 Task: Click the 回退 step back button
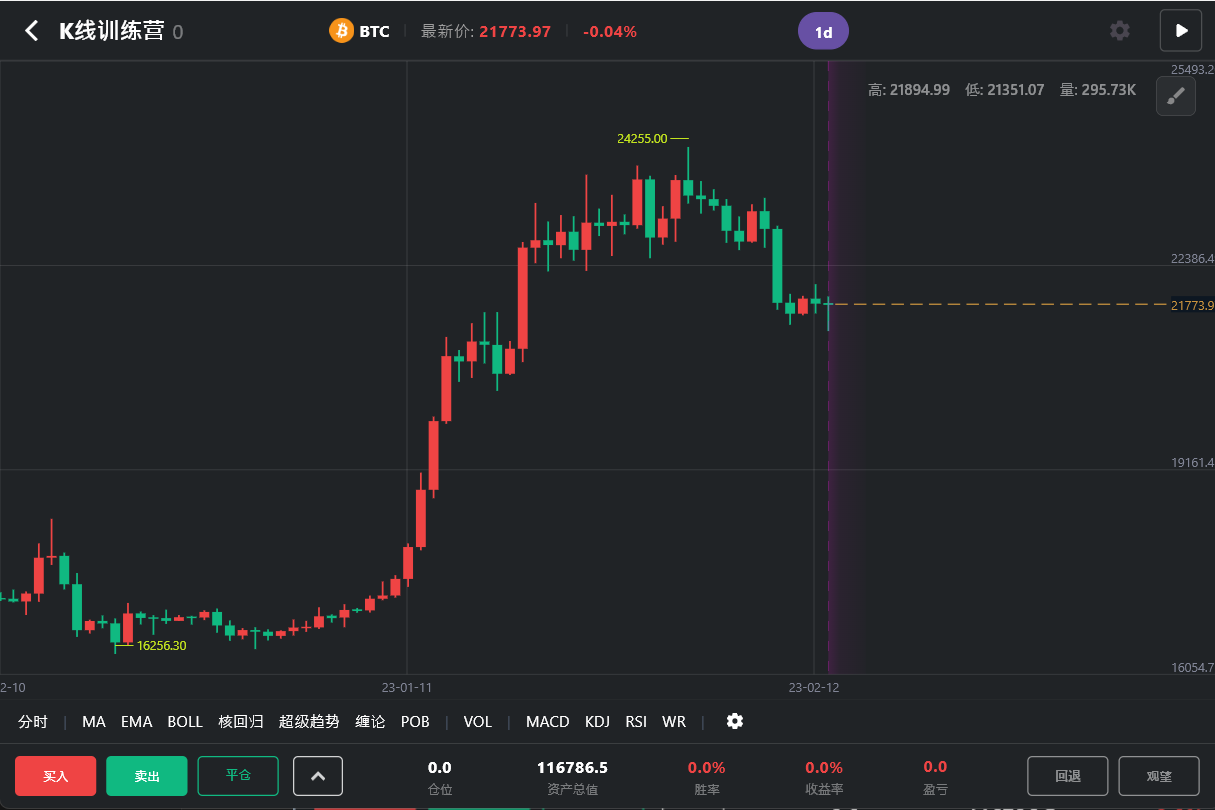pos(1067,776)
